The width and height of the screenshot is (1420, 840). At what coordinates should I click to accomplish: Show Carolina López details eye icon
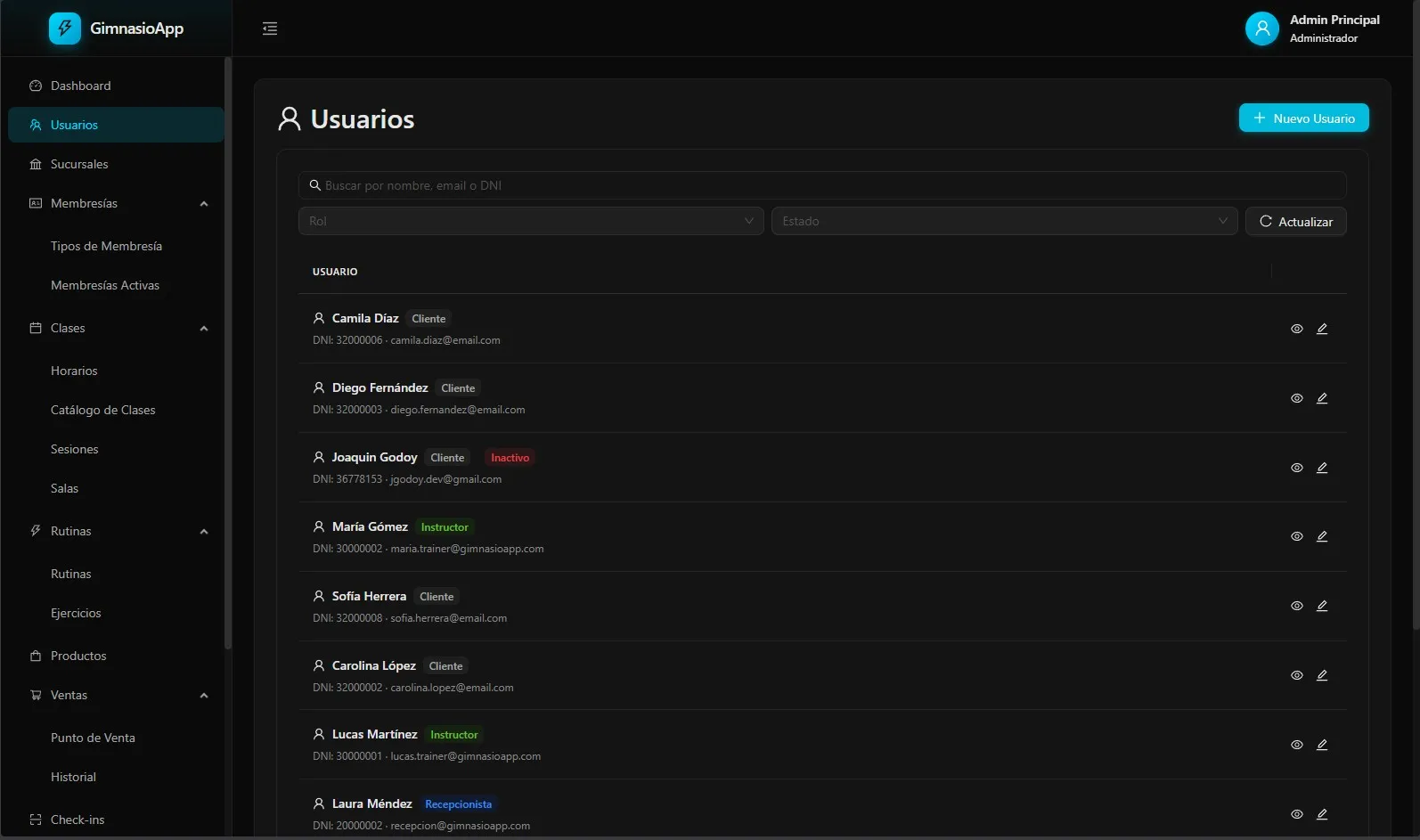coord(1297,675)
